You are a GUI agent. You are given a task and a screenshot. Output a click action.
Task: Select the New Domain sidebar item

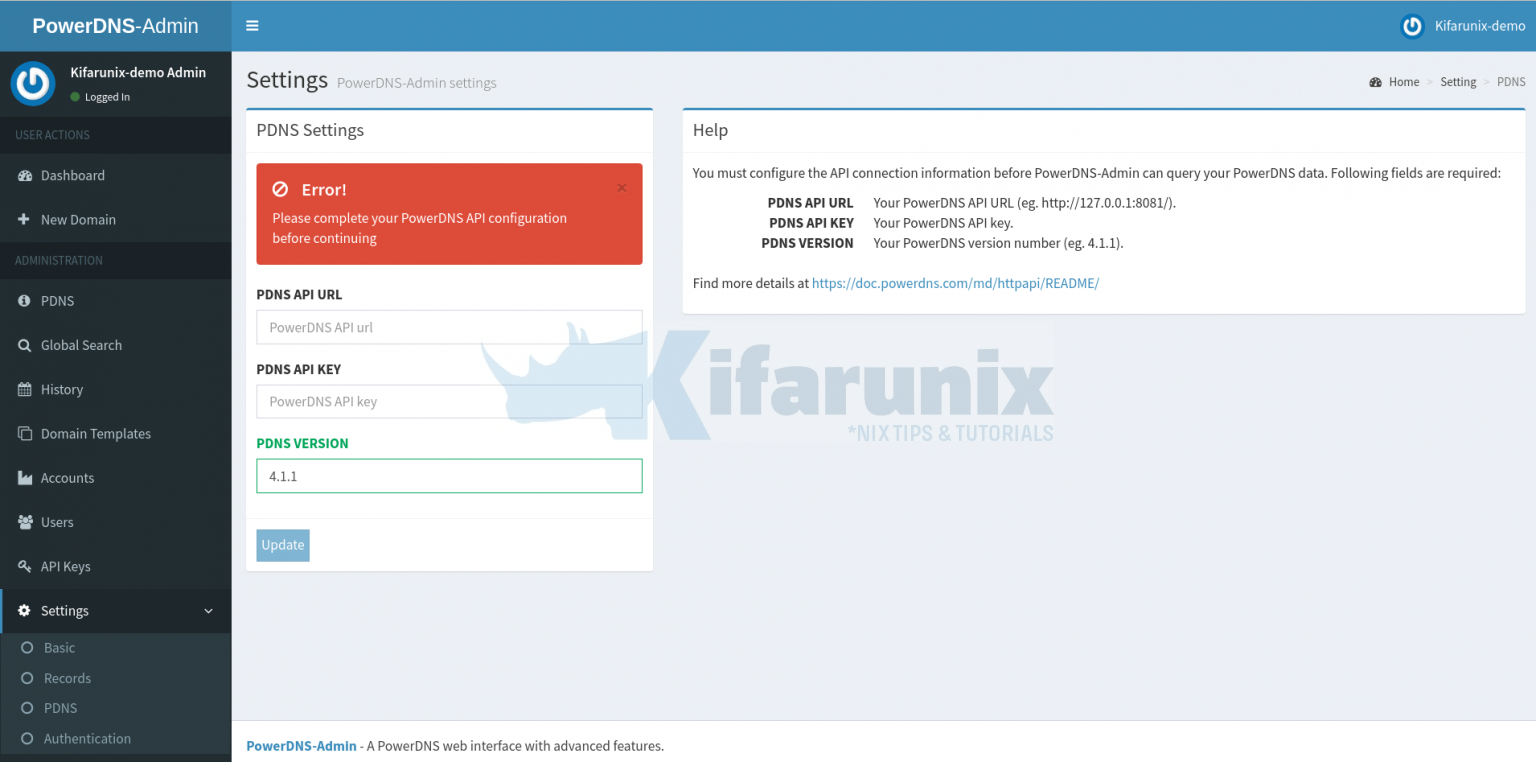pos(78,219)
